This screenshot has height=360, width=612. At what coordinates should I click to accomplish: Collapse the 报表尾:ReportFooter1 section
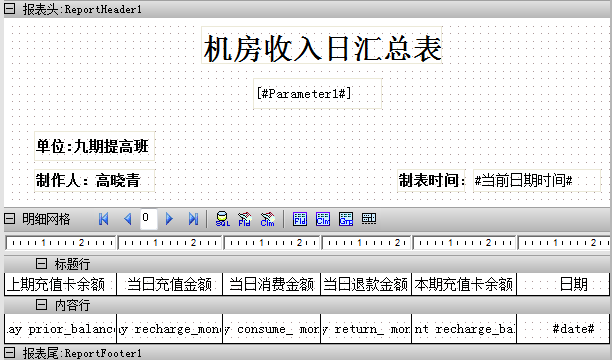pyautogui.click(x=9, y=353)
